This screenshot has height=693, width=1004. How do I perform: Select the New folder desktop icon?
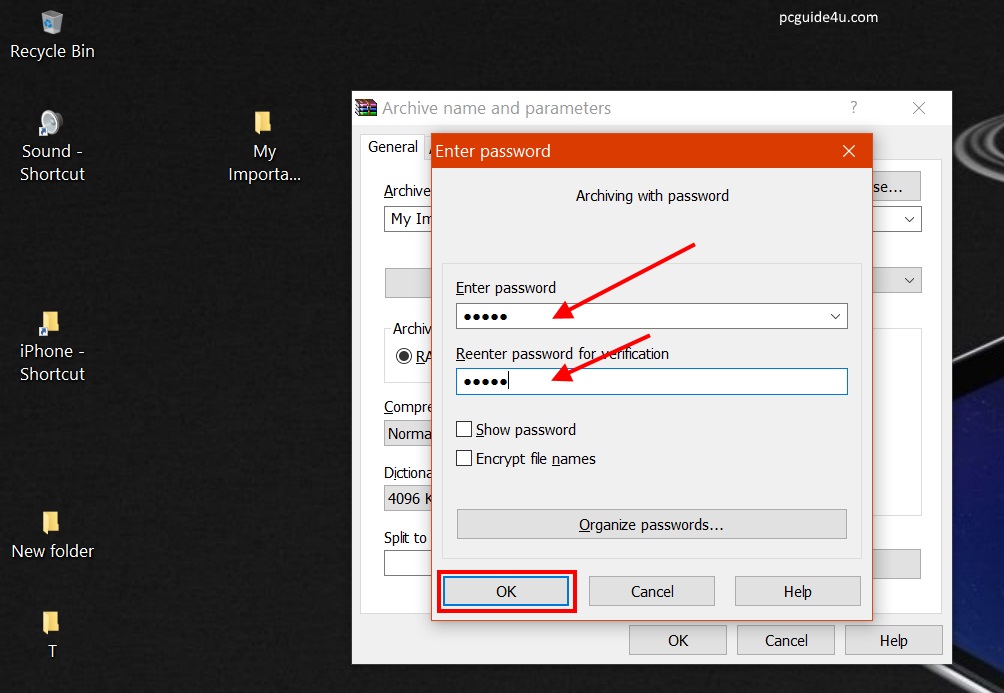point(52,523)
